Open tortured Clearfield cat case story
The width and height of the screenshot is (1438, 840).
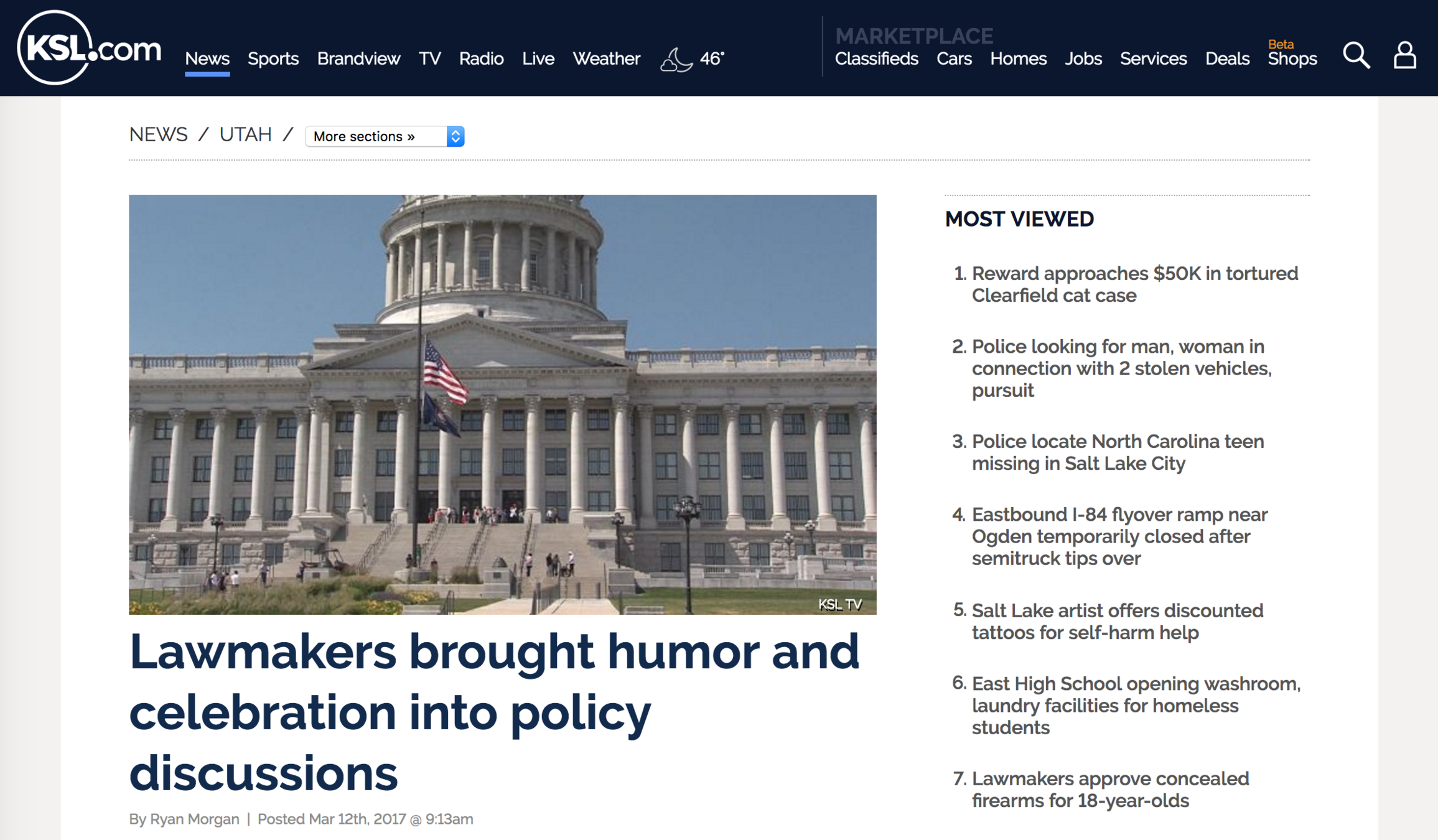click(1134, 284)
